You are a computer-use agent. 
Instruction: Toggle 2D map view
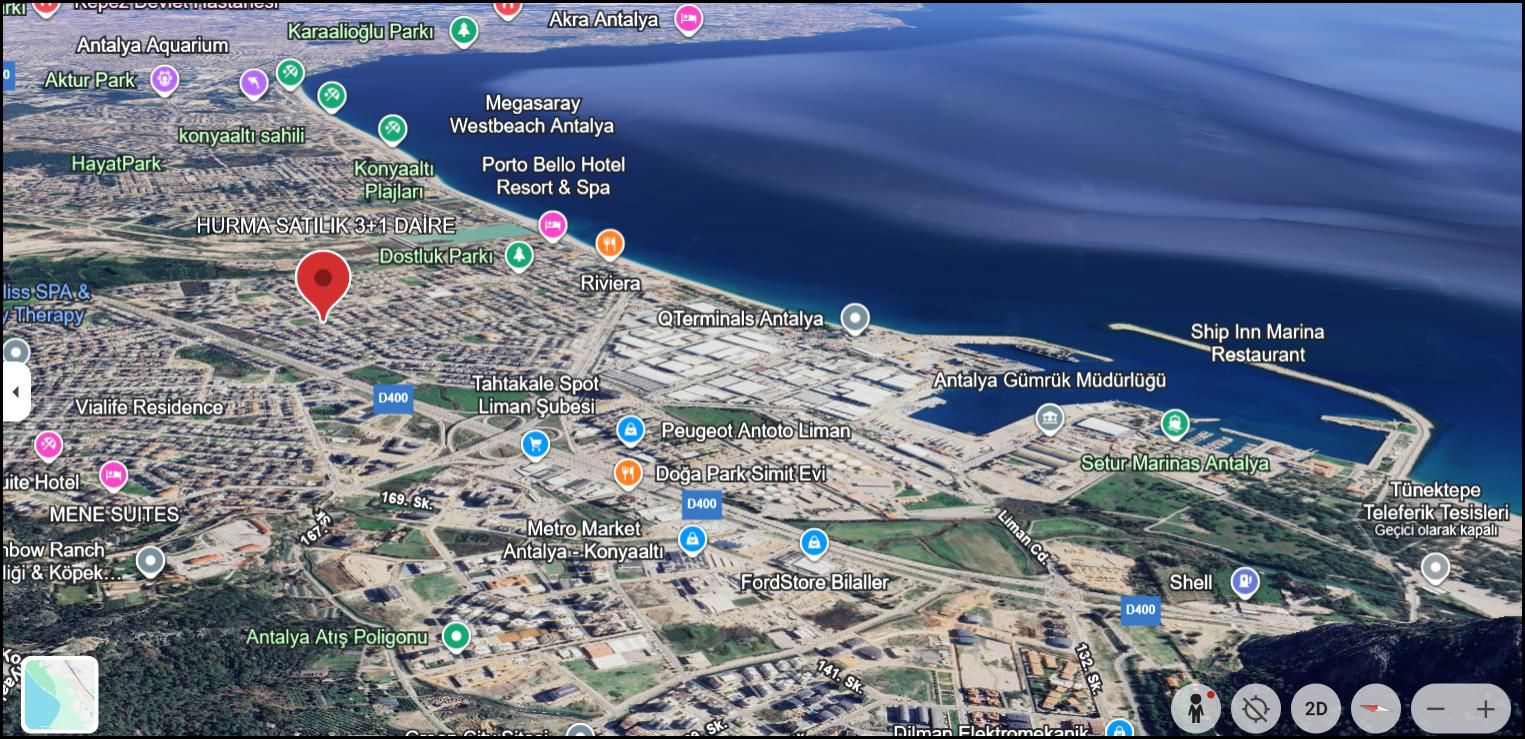[x=1316, y=709]
